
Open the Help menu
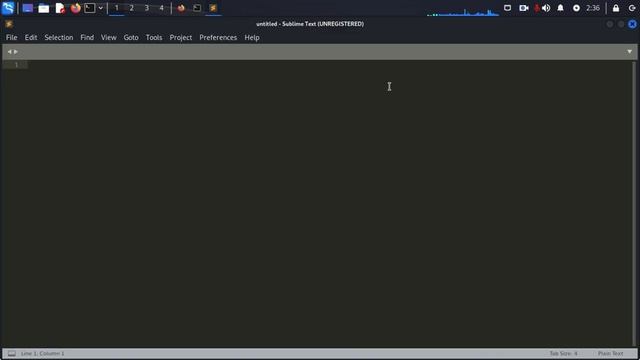point(252,38)
